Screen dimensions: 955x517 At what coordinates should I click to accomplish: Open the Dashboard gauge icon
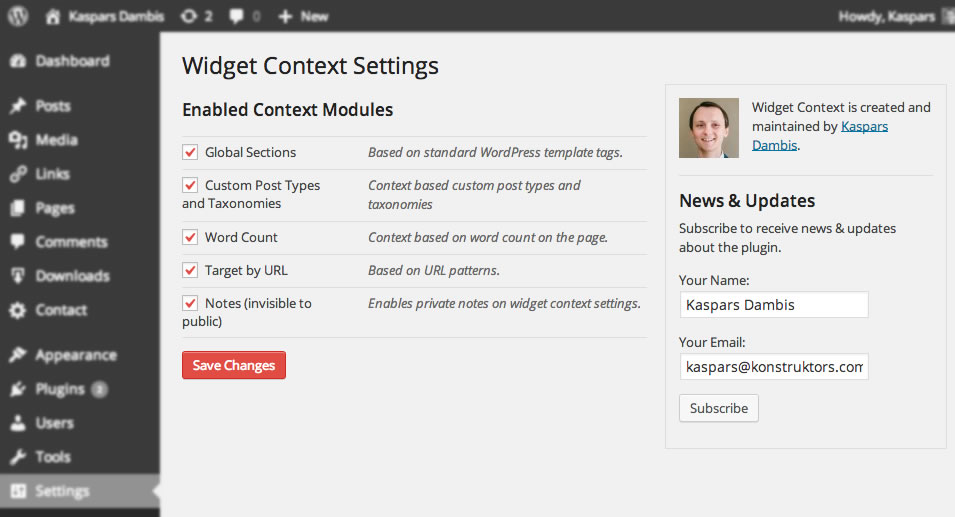tap(18, 61)
